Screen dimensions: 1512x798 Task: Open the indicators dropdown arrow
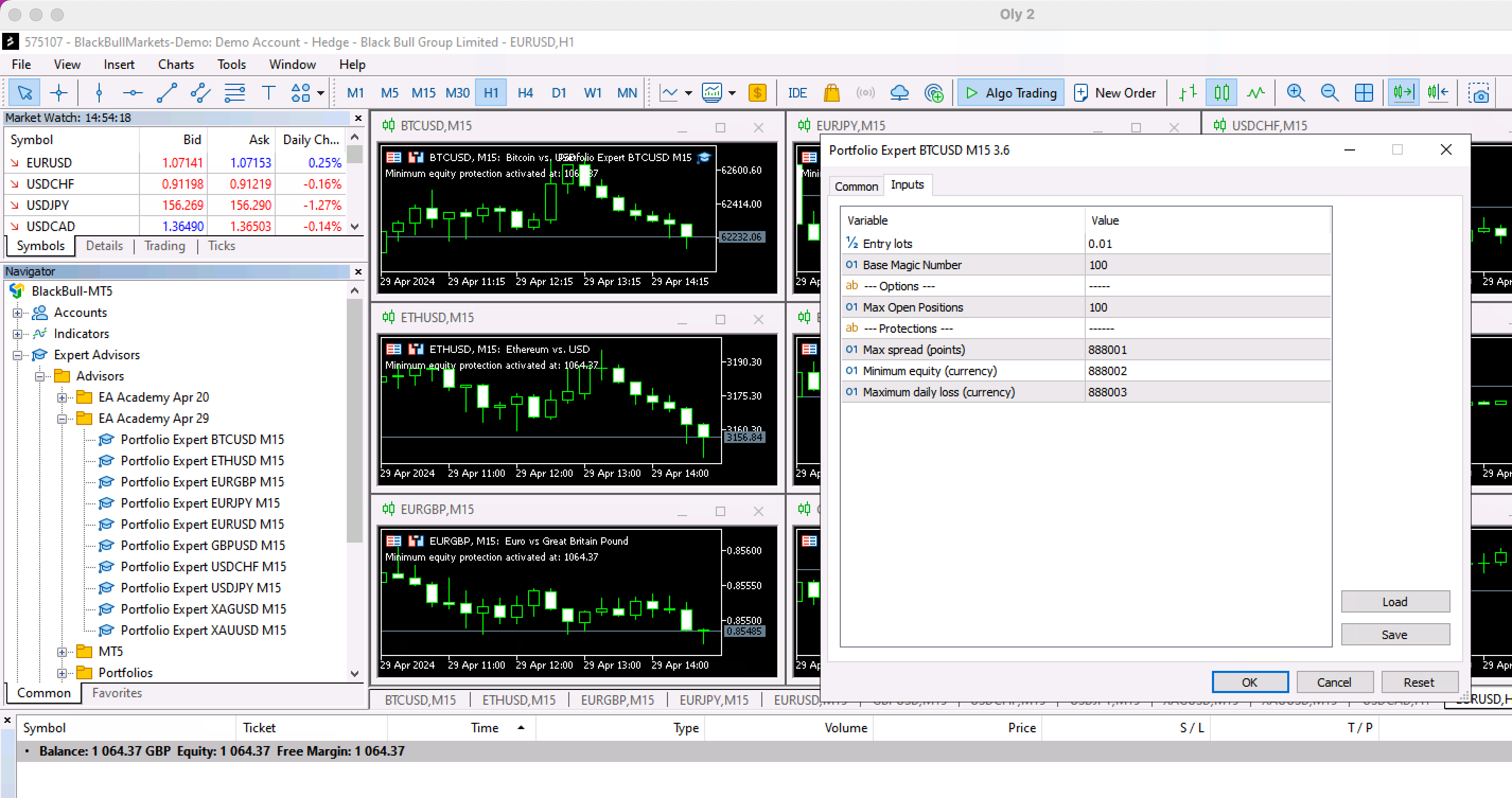click(732, 93)
